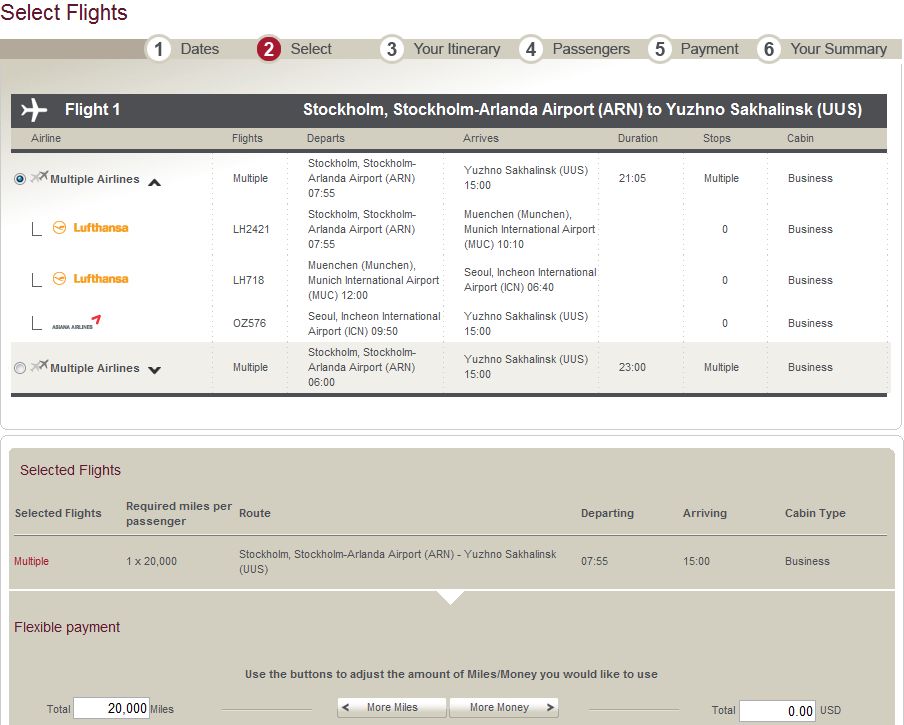The width and height of the screenshot is (904, 725).
Task: Click the Total Miles input field
Action: pyautogui.click(x=111, y=709)
